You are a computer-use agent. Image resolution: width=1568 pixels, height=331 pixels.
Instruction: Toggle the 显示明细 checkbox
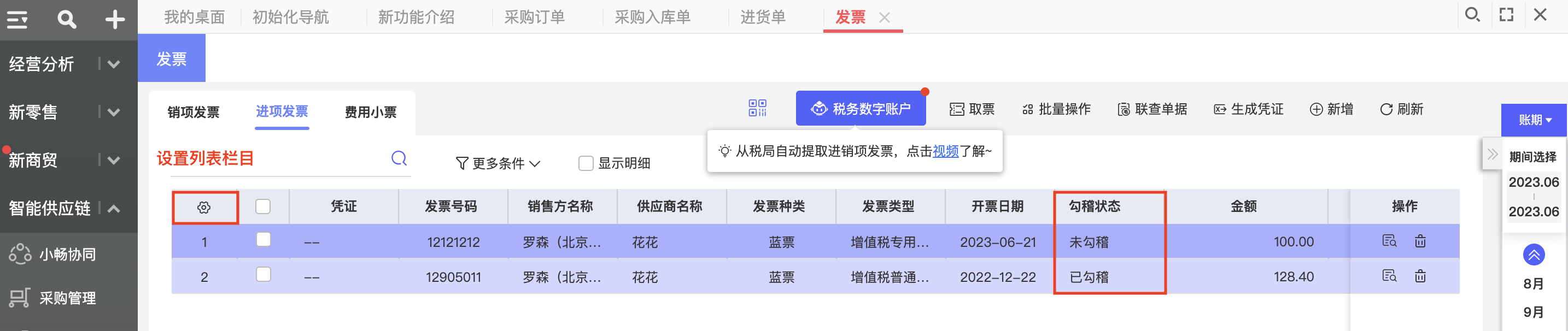(x=586, y=163)
